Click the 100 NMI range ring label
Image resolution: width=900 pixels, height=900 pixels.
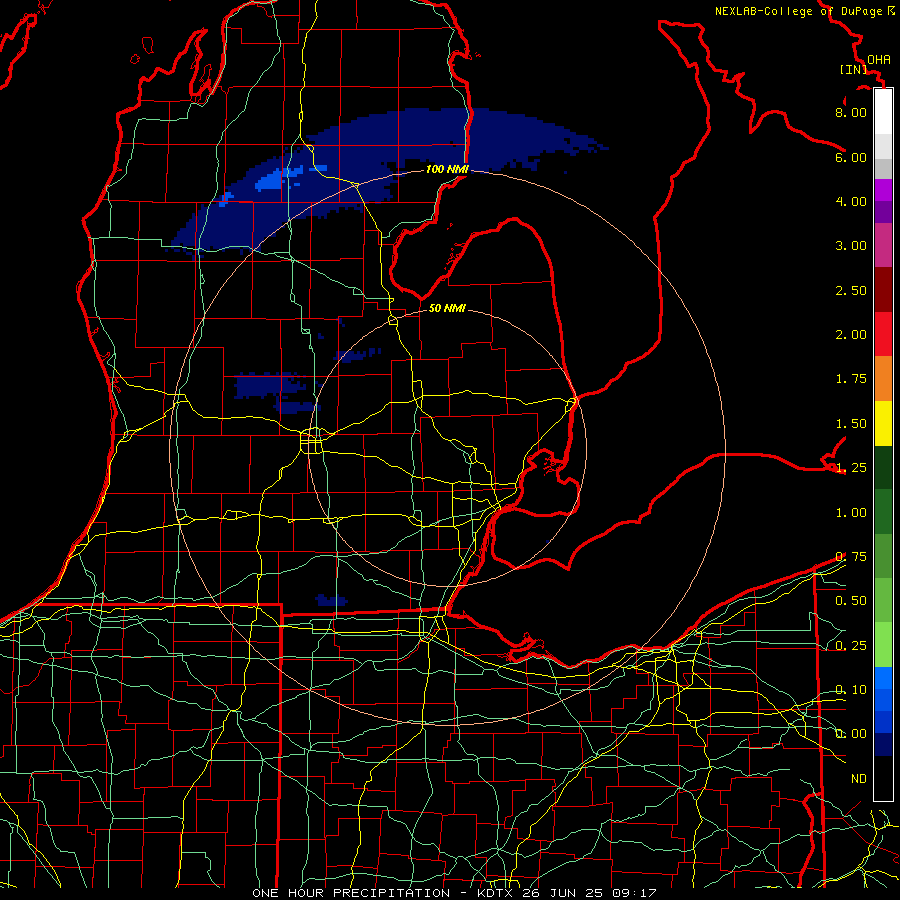(x=447, y=169)
